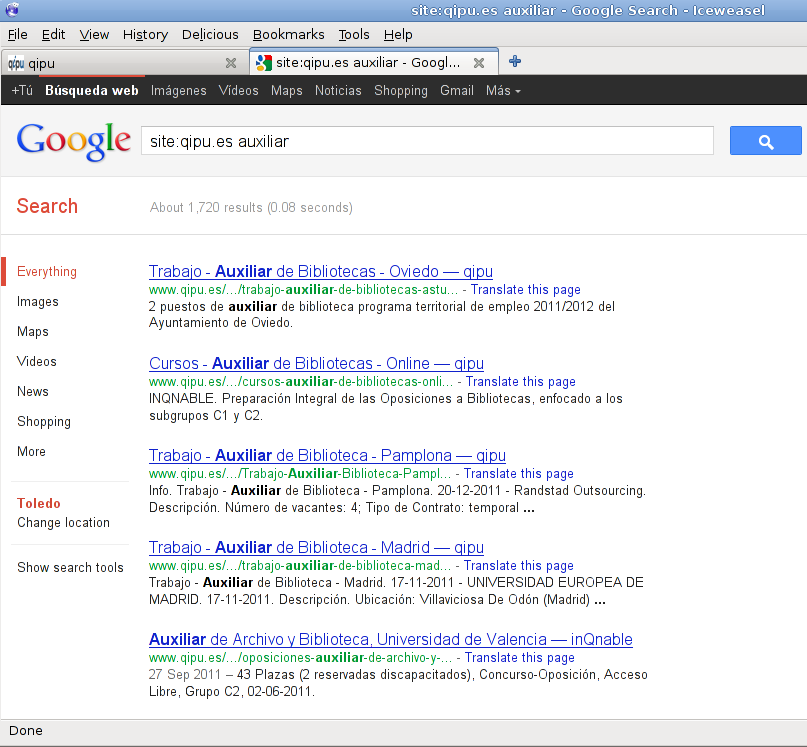Filter results by Maps in sidebar
Screen dimensions: 807x747
click(x=32, y=331)
